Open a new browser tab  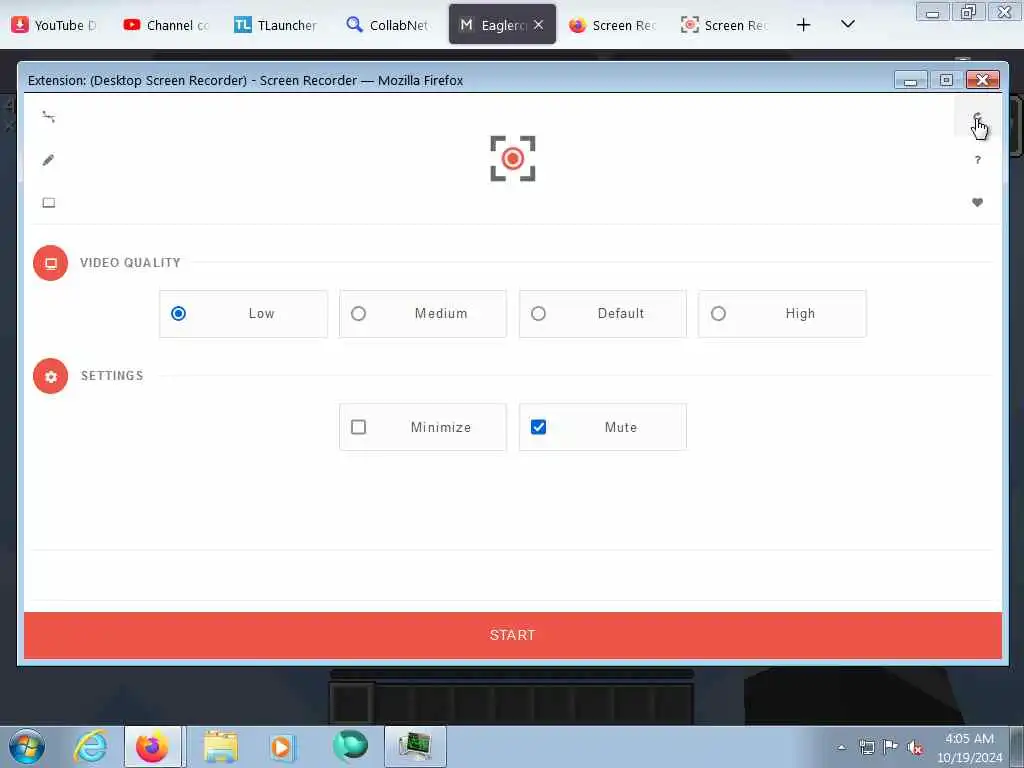(x=803, y=25)
